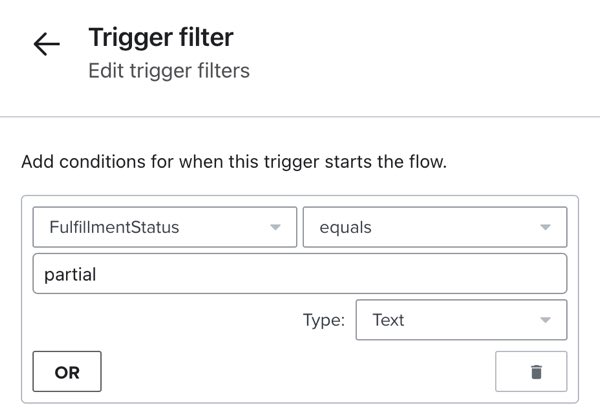Expand the equals operator dropdown
Viewport: 600px width, 418px height.
click(x=435, y=227)
